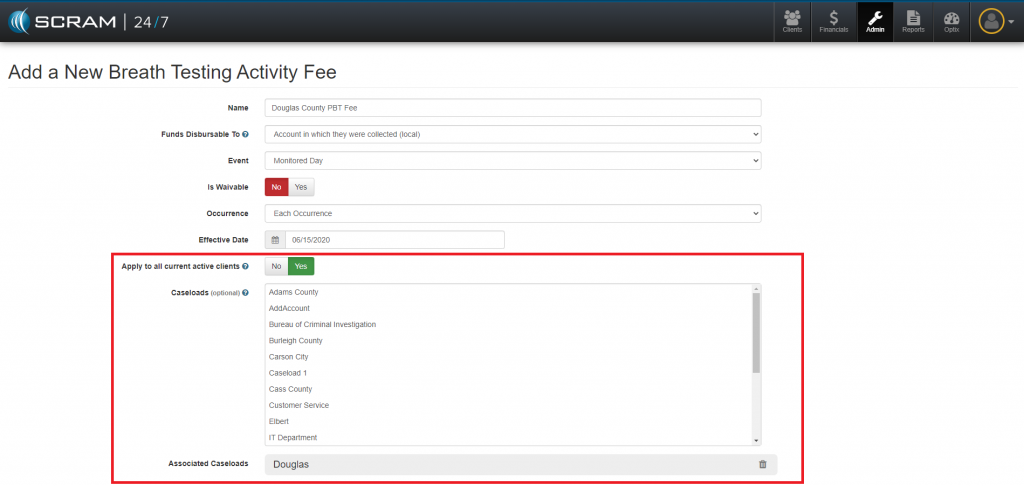1024x486 pixels.
Task: Switch Apply to all active clients to No
Action: [x=276, y=266]
